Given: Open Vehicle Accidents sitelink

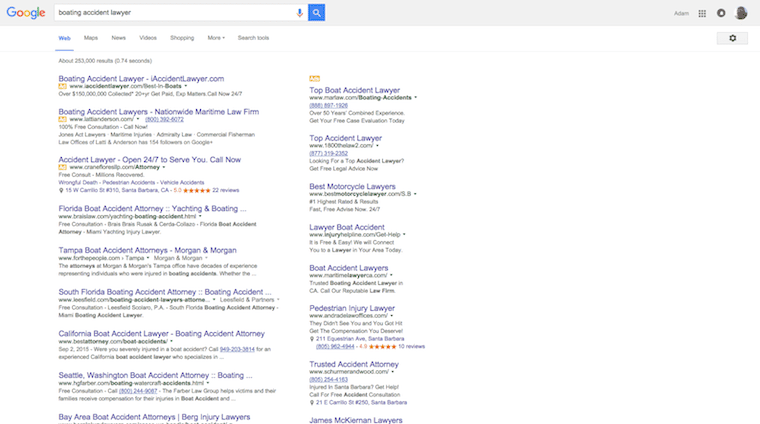Looking at the screenshot, I should point(182,183).
